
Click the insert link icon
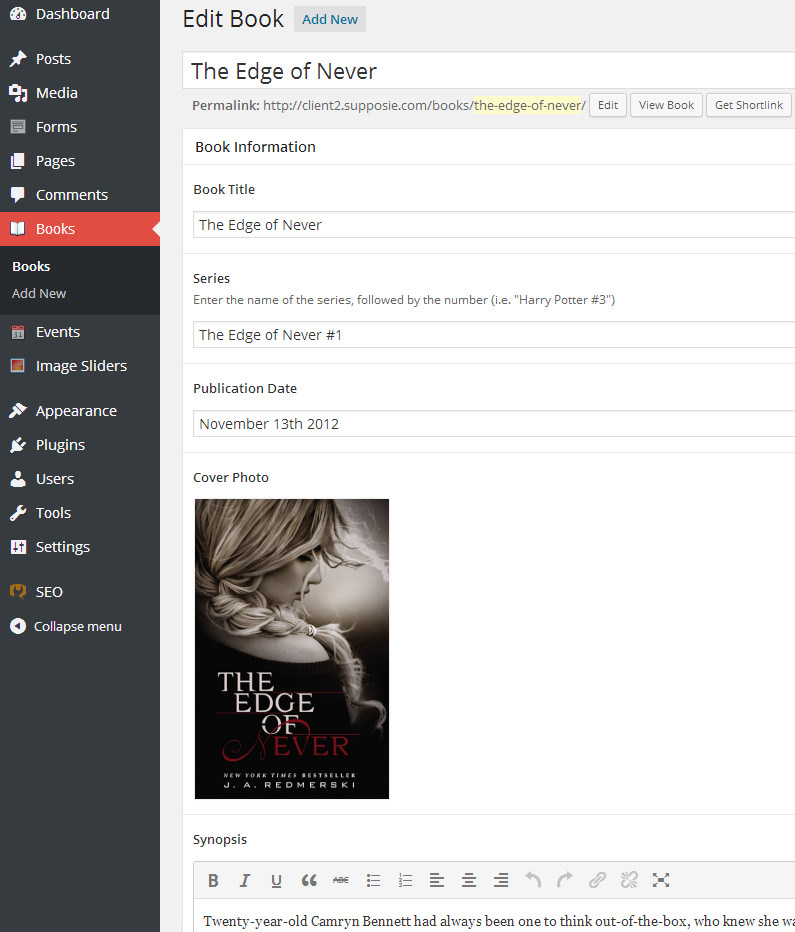coord(597,880)
